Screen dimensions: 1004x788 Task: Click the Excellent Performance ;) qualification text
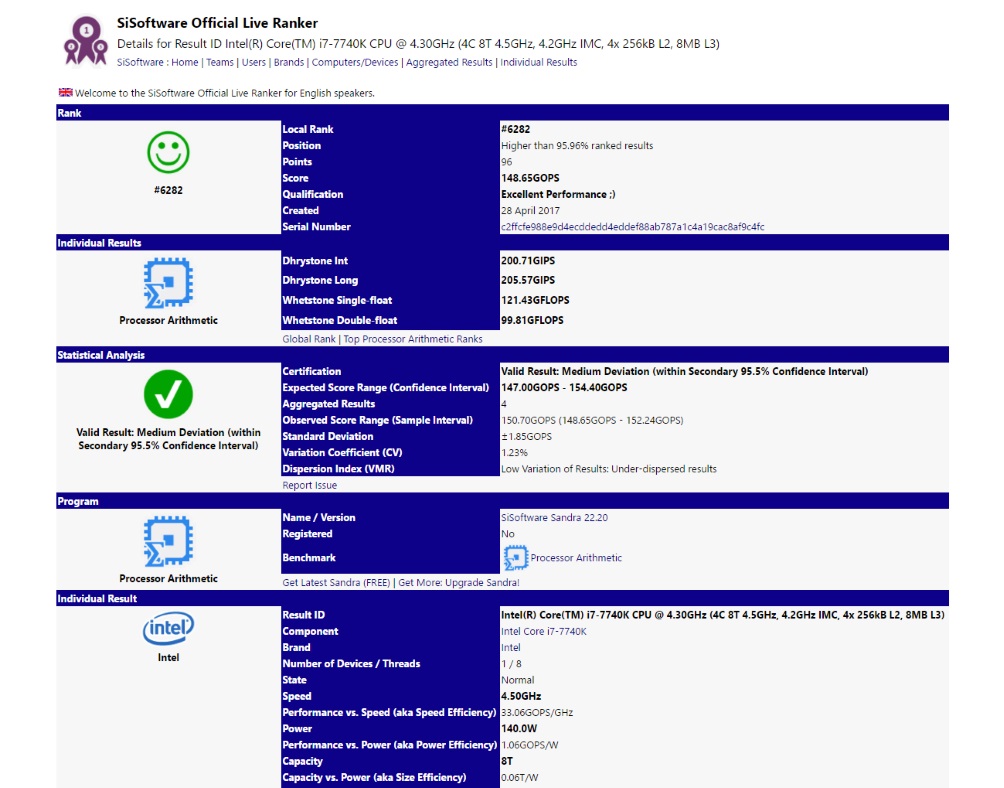(558, 194)
